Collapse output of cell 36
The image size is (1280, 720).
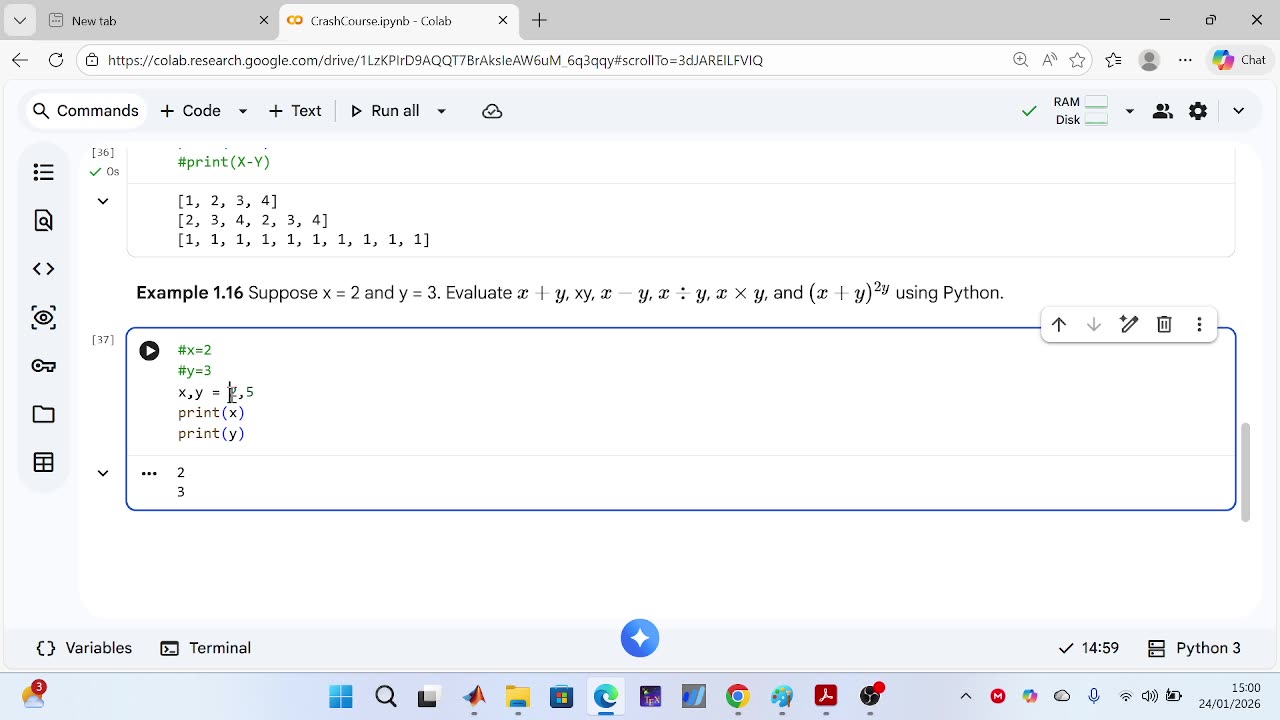pyautogui.click(x=103, y=201)
